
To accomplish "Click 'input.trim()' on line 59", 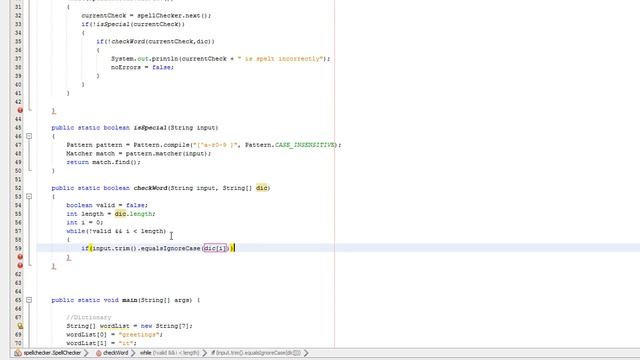I will click(115, 248).
